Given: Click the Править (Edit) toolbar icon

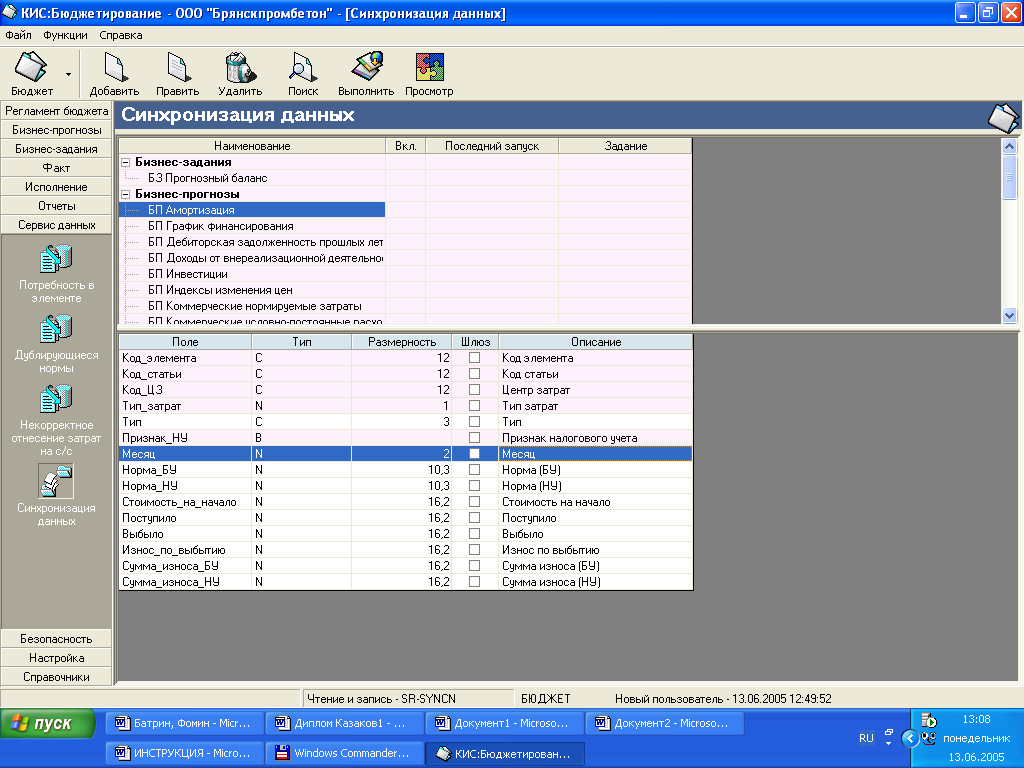Looking at the screenshot, I should pyautogui.click(x=177, y=68).
